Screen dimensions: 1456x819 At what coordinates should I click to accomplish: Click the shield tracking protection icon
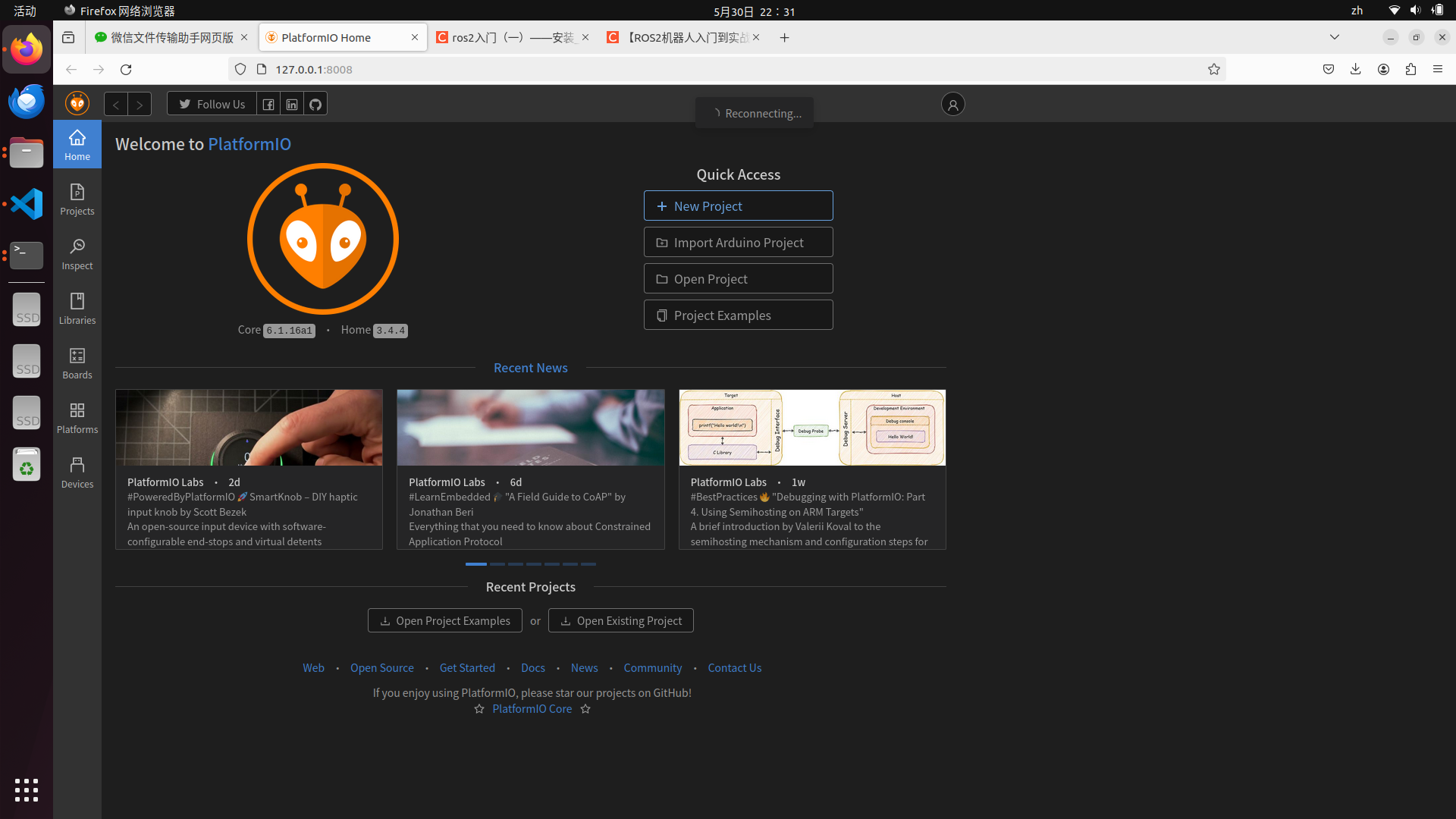(x=240, y=69)
